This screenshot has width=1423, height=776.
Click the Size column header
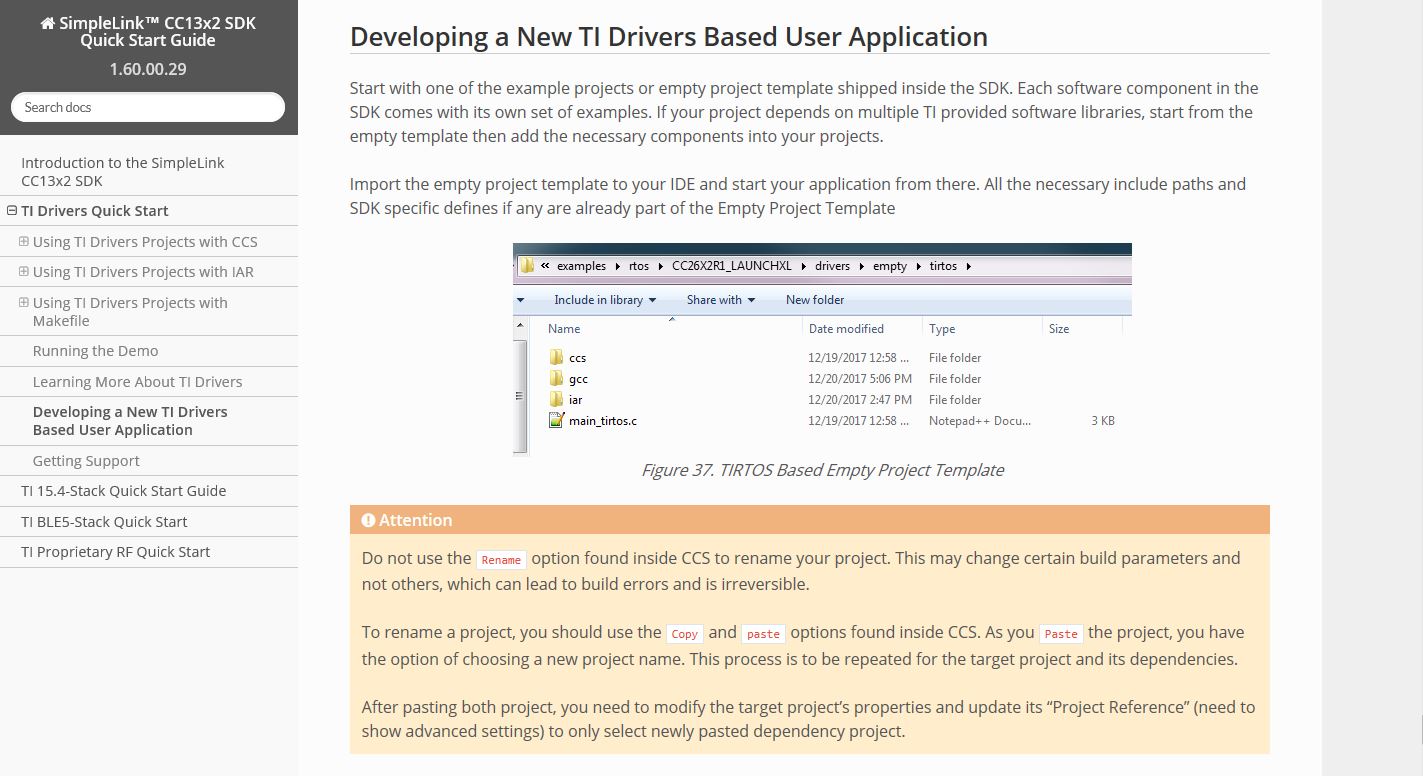(1059, 329)
